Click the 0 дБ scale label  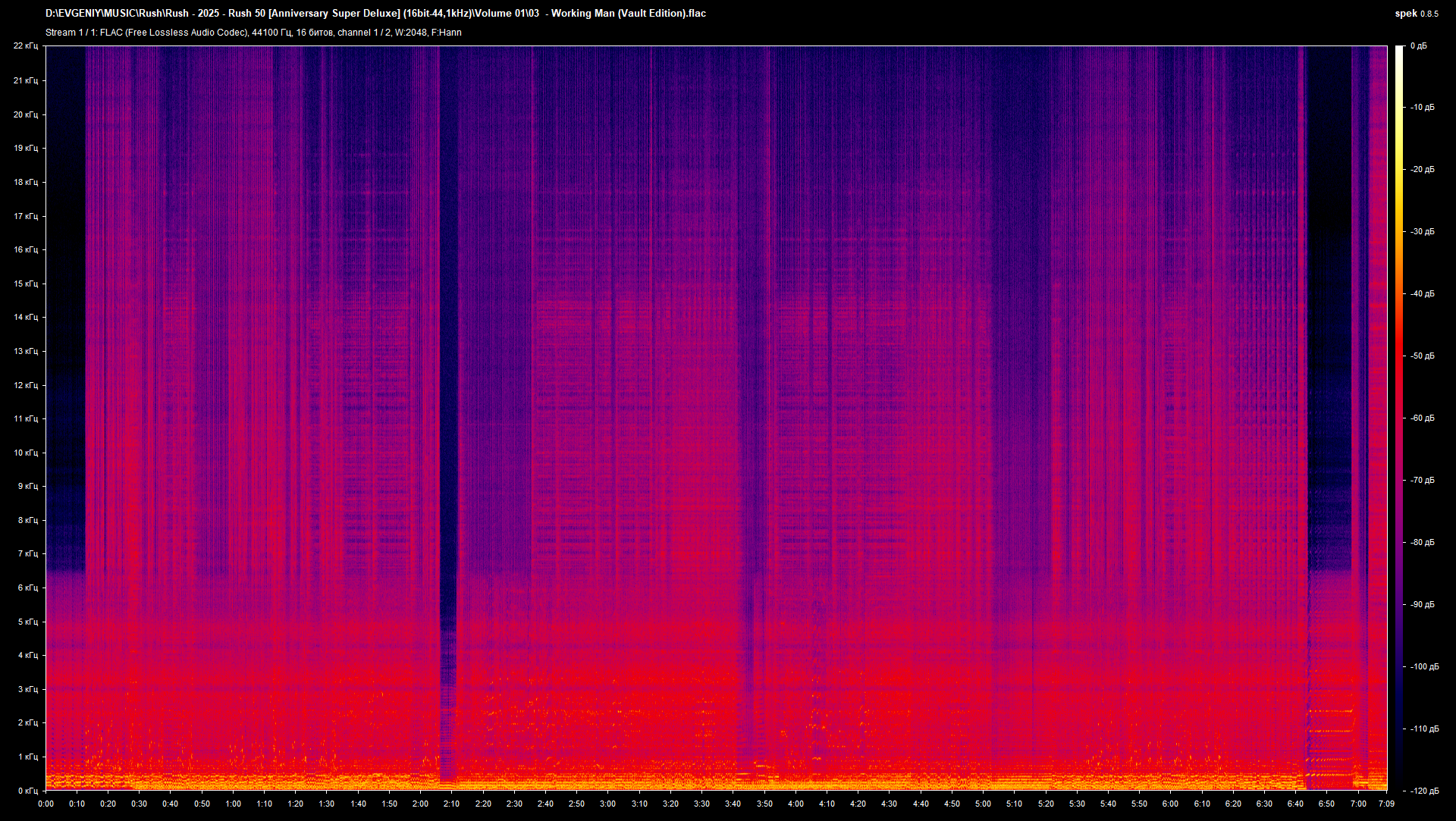pyautogui.click(x=1418, y=46)
